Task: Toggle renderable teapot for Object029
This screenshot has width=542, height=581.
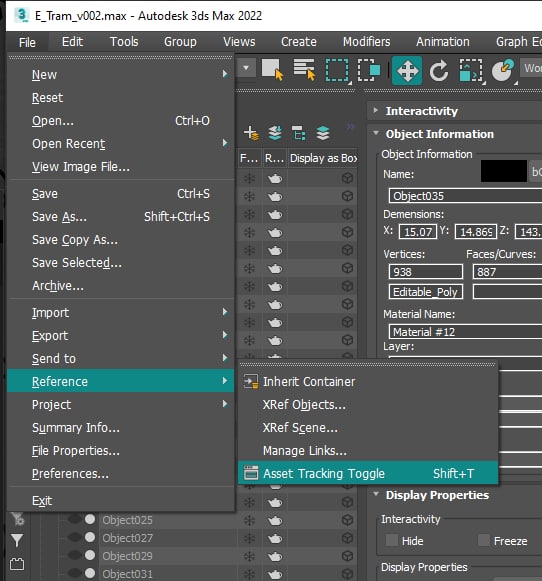Action: click(275, 557)
